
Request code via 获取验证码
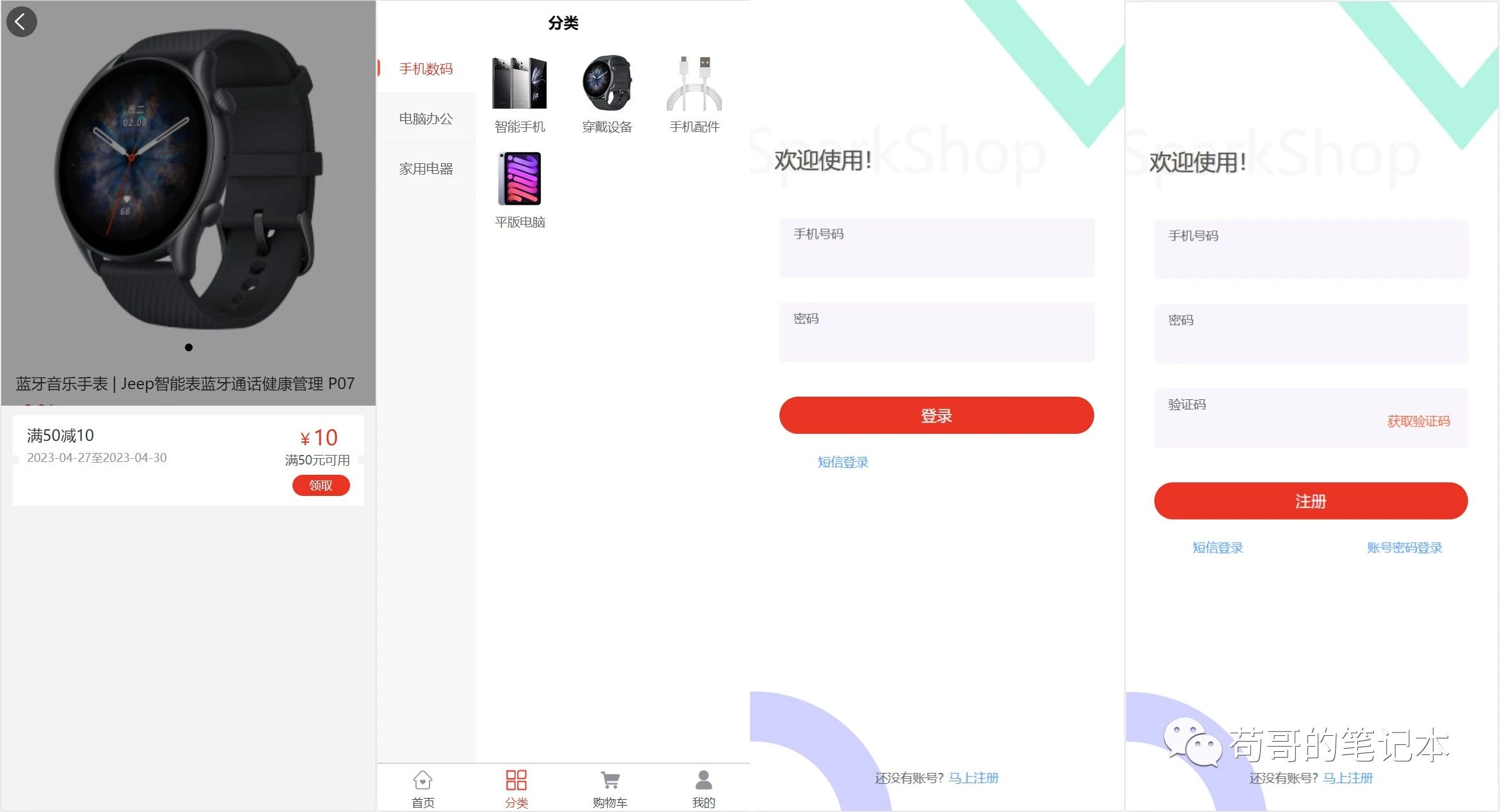tap(1418, 421)
